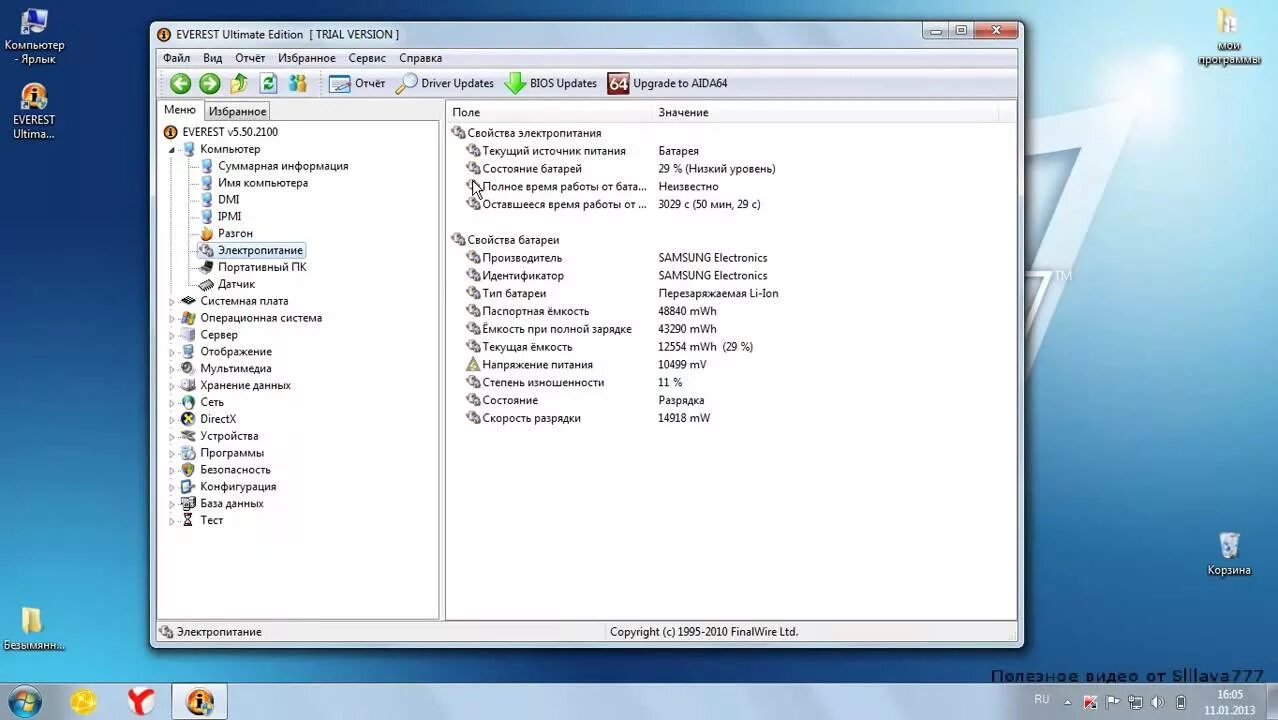The height and width of the screenshot is (720, 1278).
Task: Click the Устройства tree icon
Action: coord(187,436)
